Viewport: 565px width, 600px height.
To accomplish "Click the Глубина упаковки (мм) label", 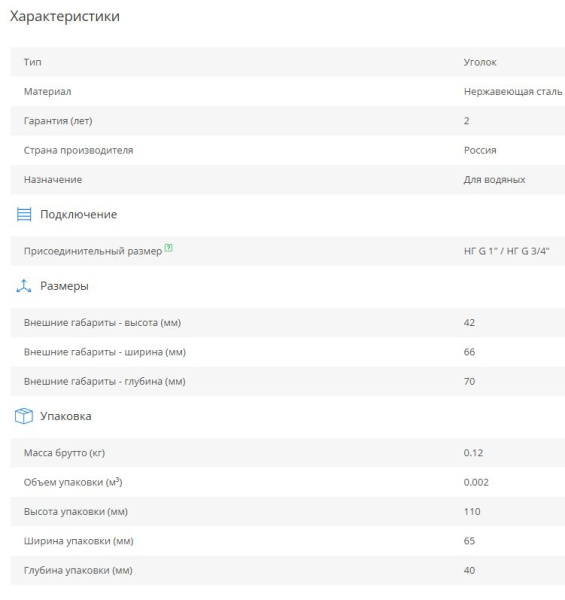I will pos(78,571).
